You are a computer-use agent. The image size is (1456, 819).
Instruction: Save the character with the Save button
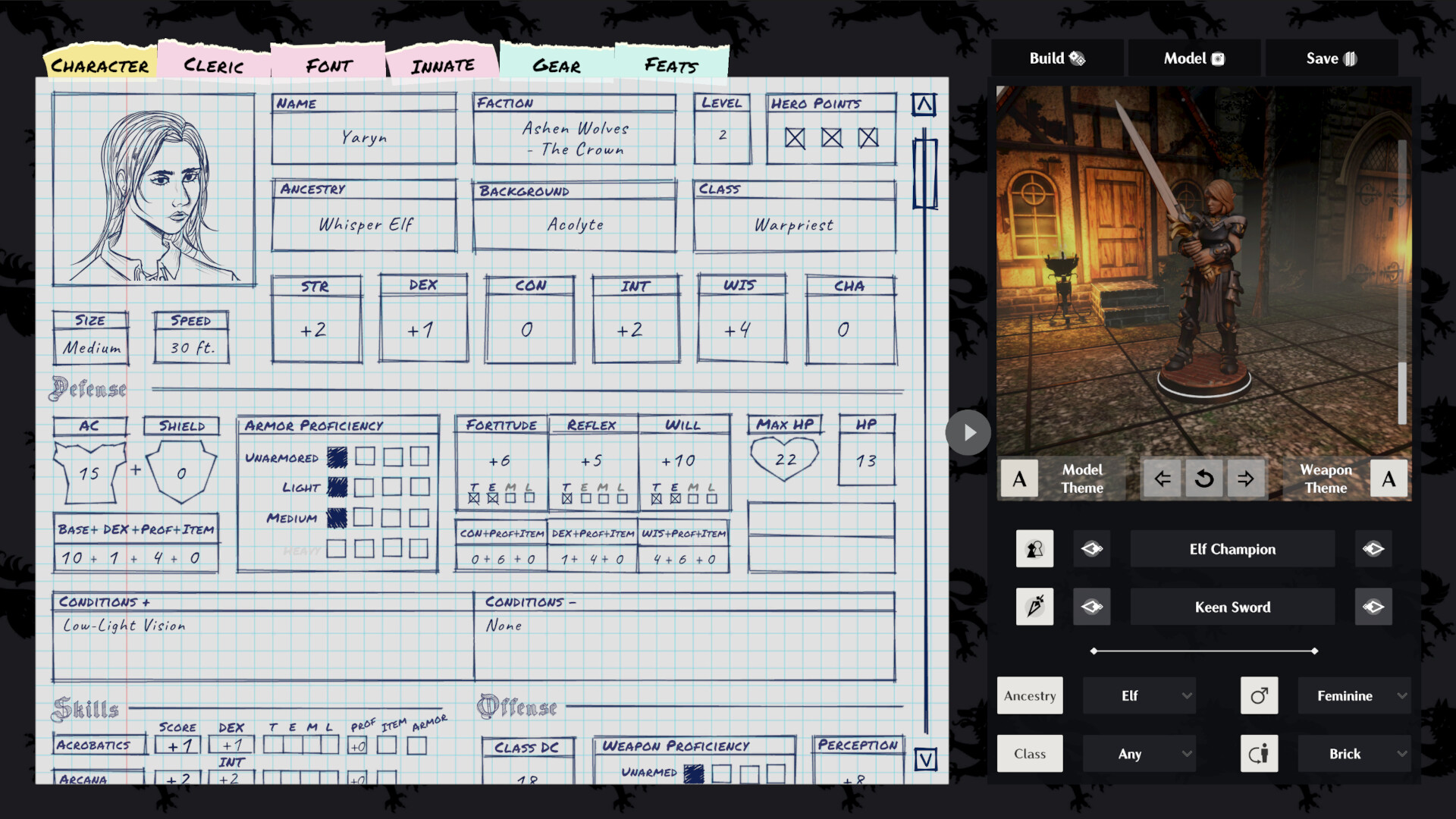tap(1331, 58)
